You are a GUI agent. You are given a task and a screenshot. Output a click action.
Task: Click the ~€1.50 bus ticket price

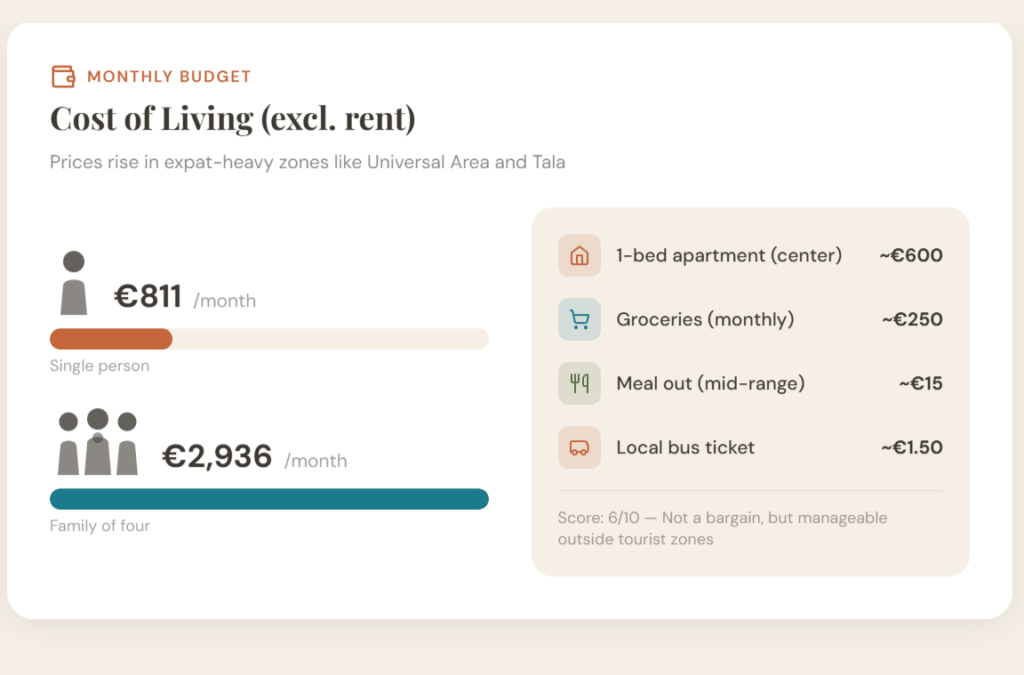pyautogui.click(x=911, y=448)
